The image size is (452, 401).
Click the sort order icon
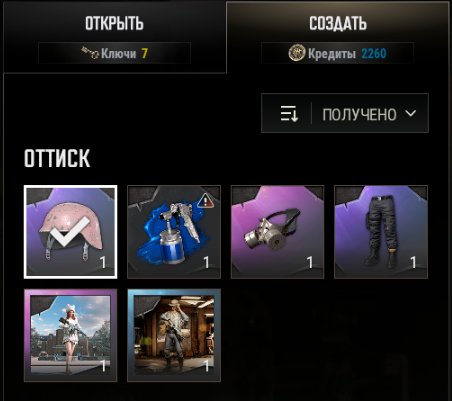pos(289,113)
